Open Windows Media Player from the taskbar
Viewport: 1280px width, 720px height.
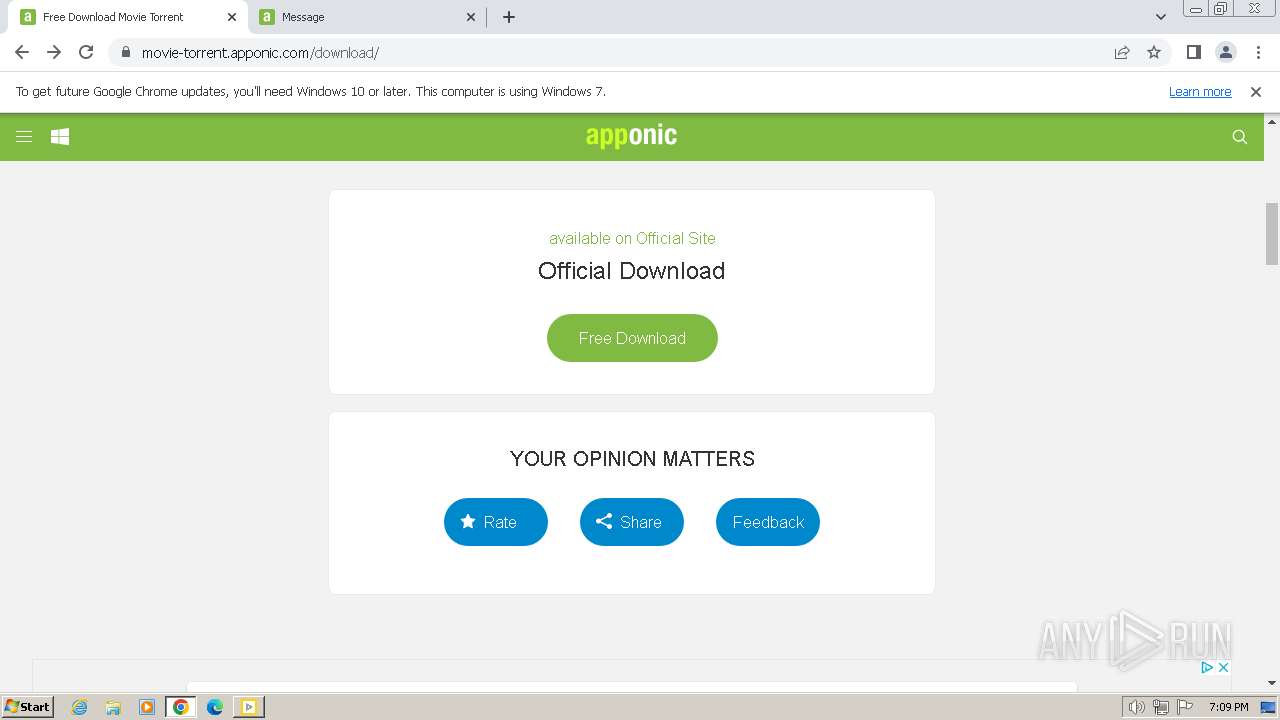pyautogui.click(x=147, y=707)
